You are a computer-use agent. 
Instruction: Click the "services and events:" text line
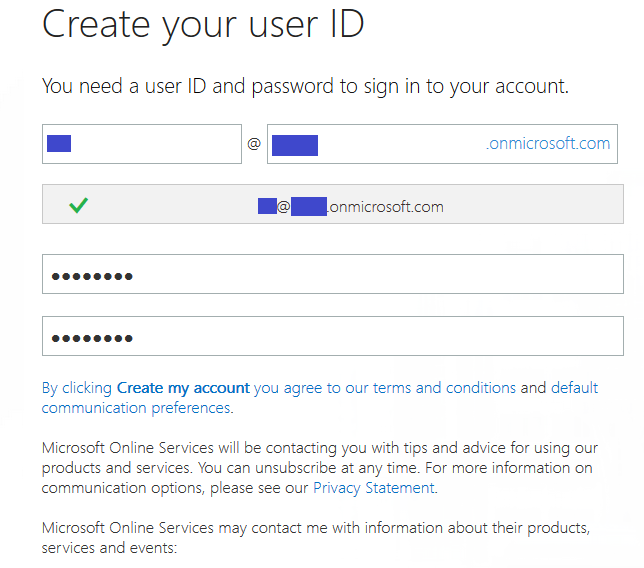(109, 548)
